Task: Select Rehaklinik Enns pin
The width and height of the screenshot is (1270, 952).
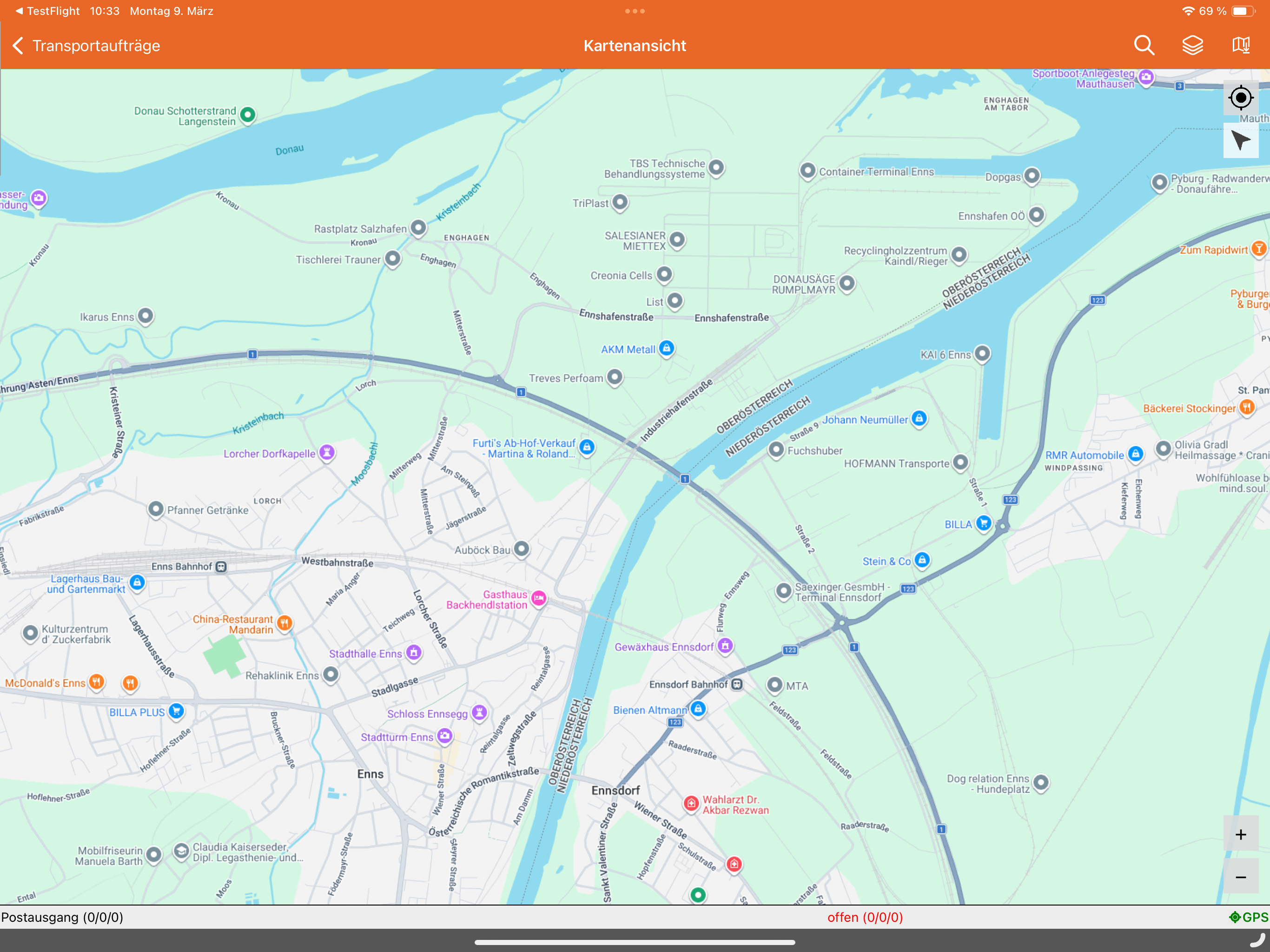Action: (x=330, y=674)
